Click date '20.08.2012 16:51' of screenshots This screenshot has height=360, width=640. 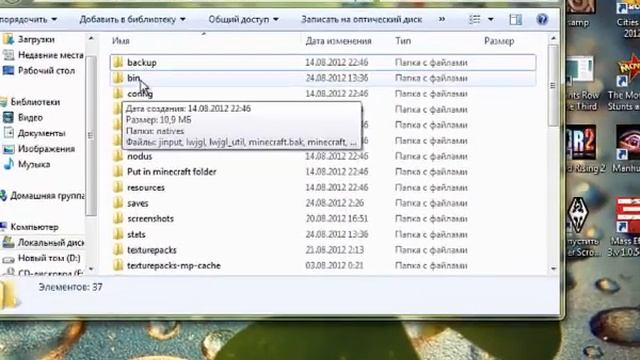click(x=337, y=219)
